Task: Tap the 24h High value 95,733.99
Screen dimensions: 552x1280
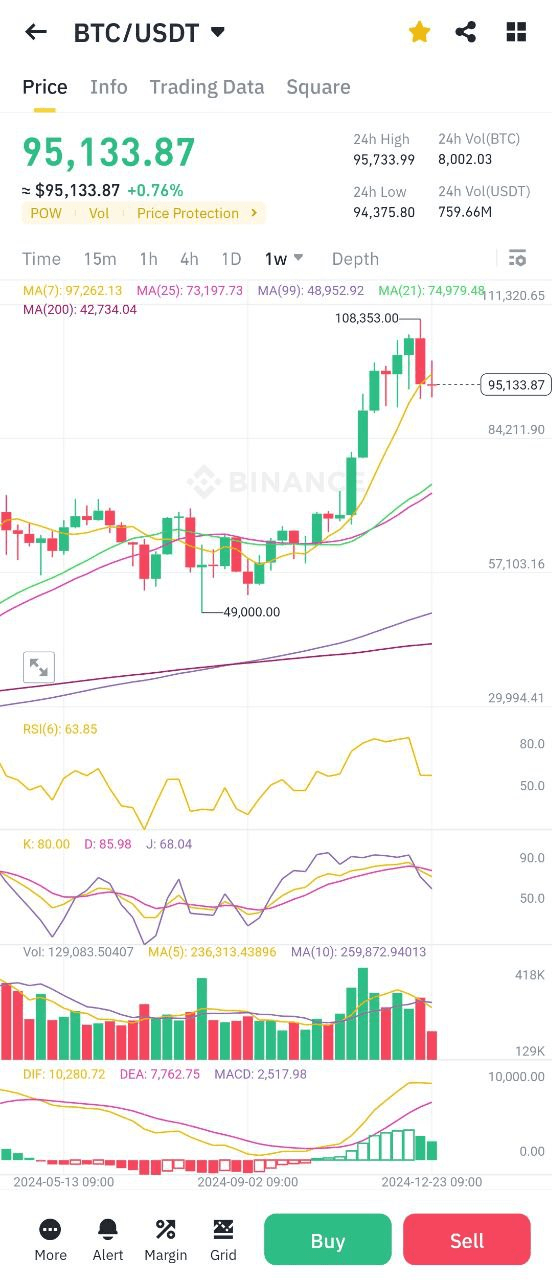Action: tap(384, 160)
